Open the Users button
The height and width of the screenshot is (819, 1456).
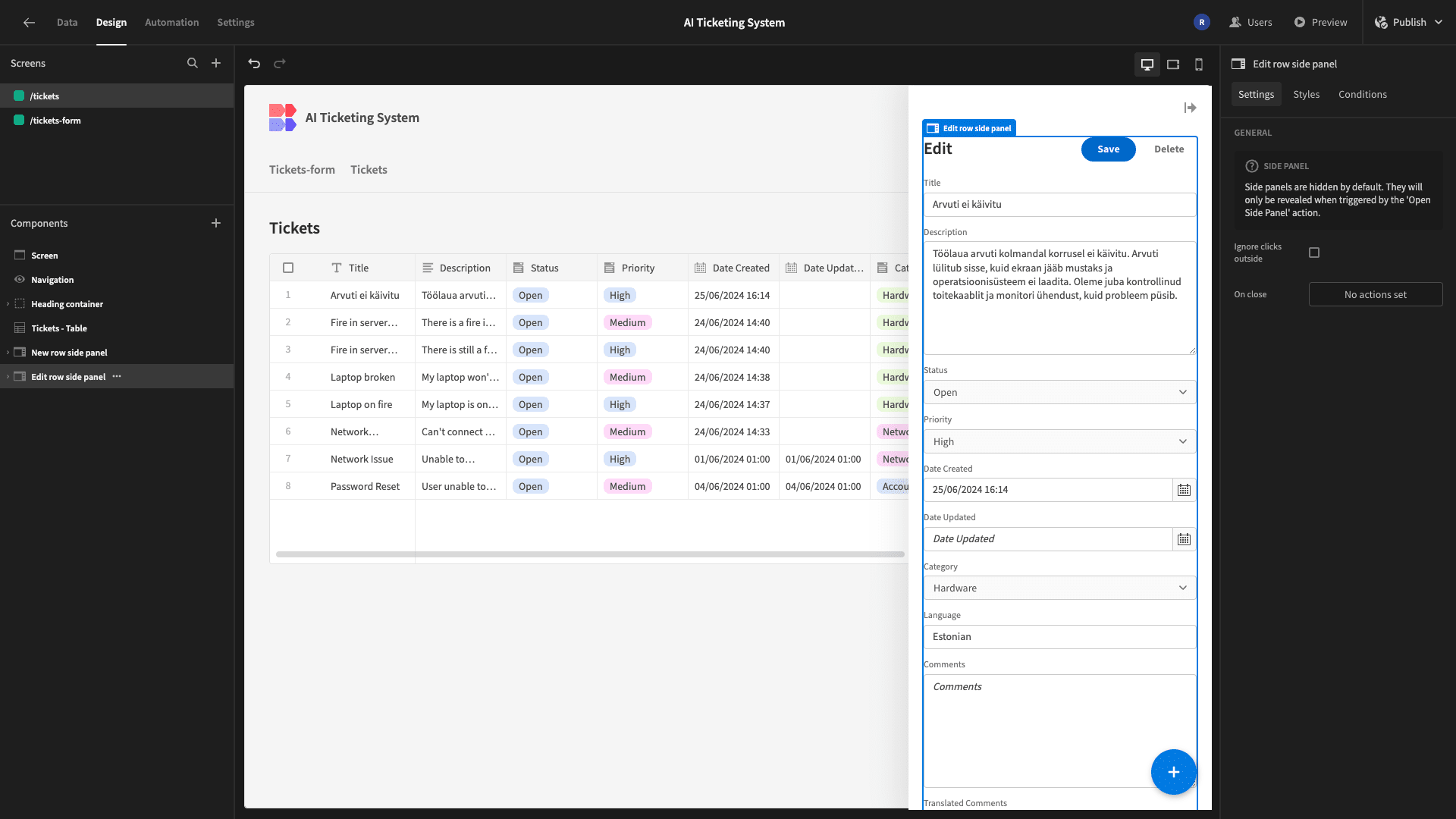[1250, 23]
